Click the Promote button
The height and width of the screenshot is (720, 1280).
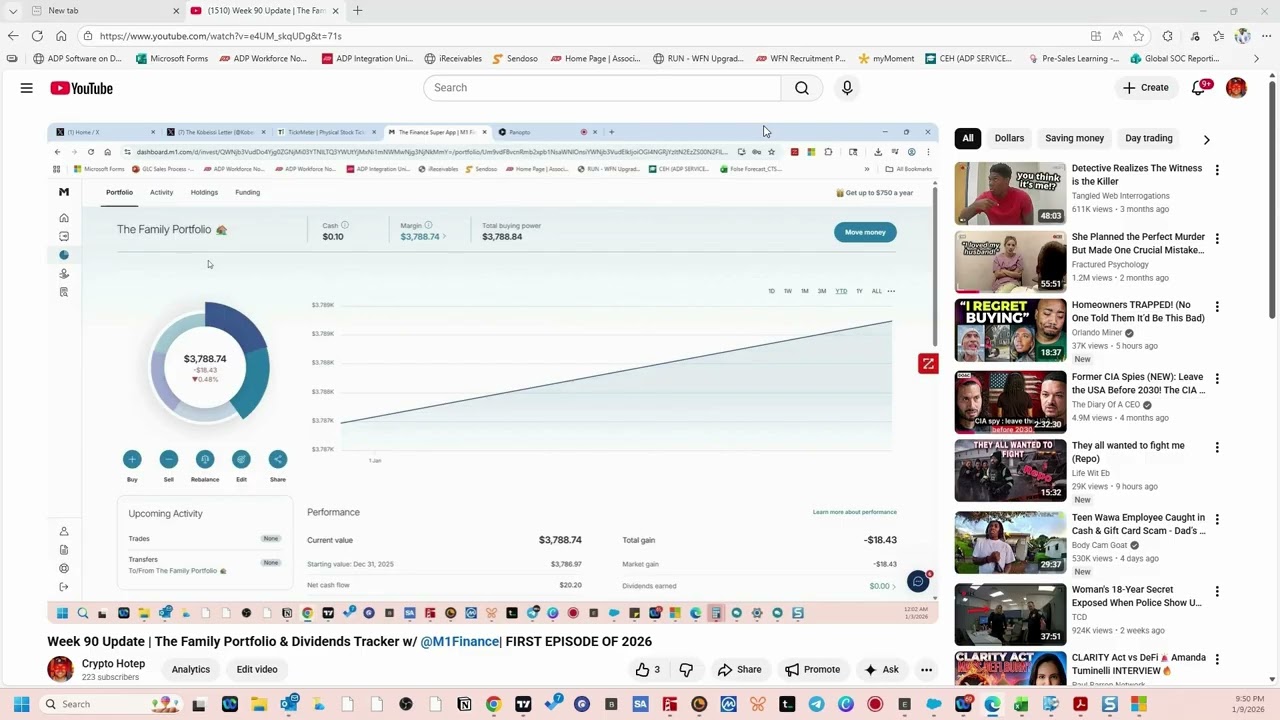pos(812,669)
